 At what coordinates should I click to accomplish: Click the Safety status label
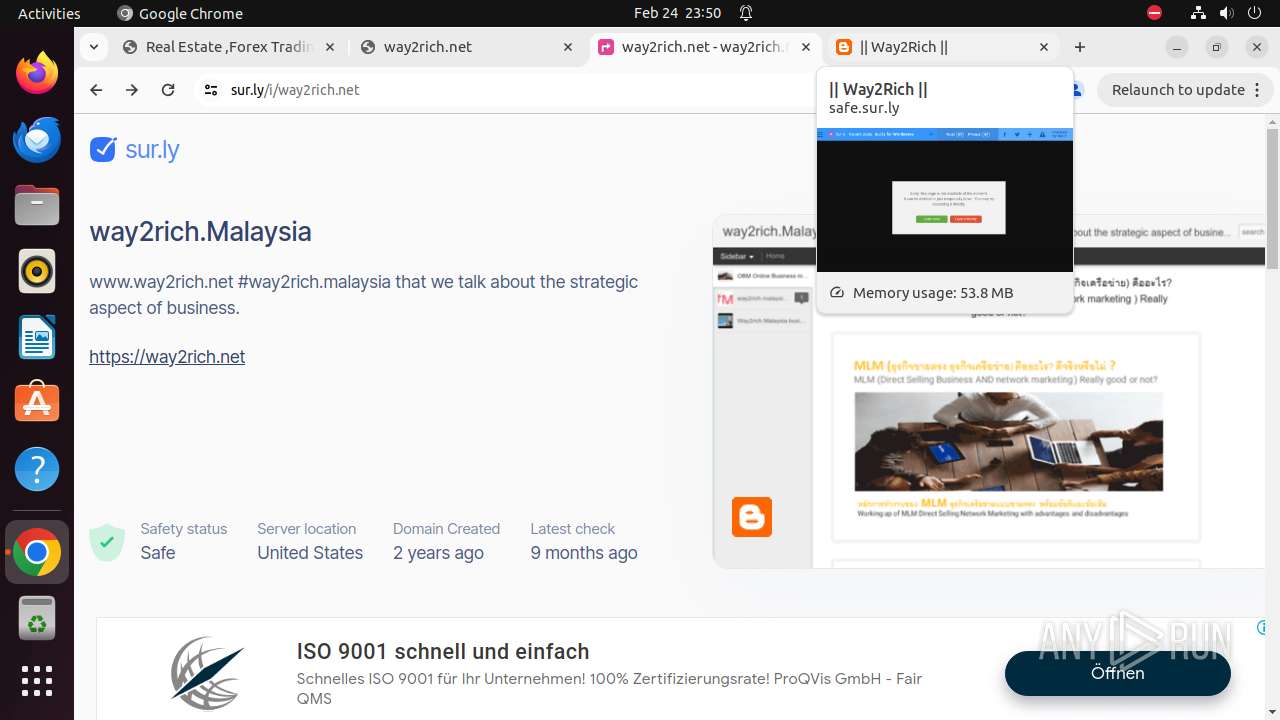(184, 529)
